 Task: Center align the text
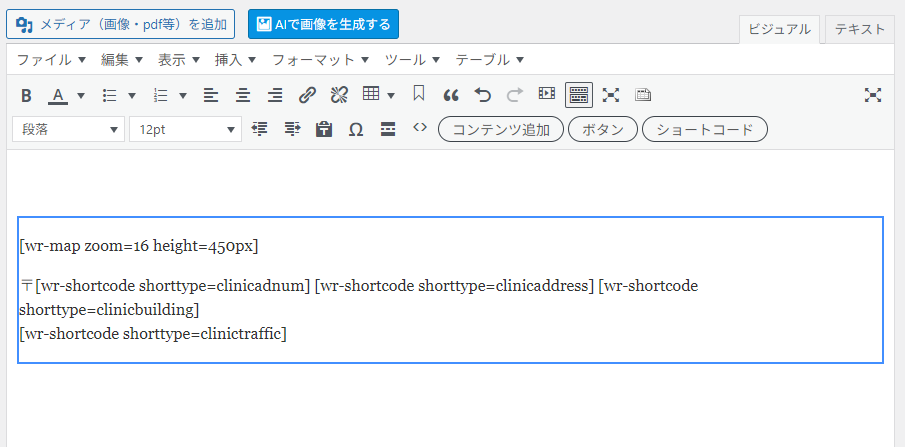click(x=243, y=95)
